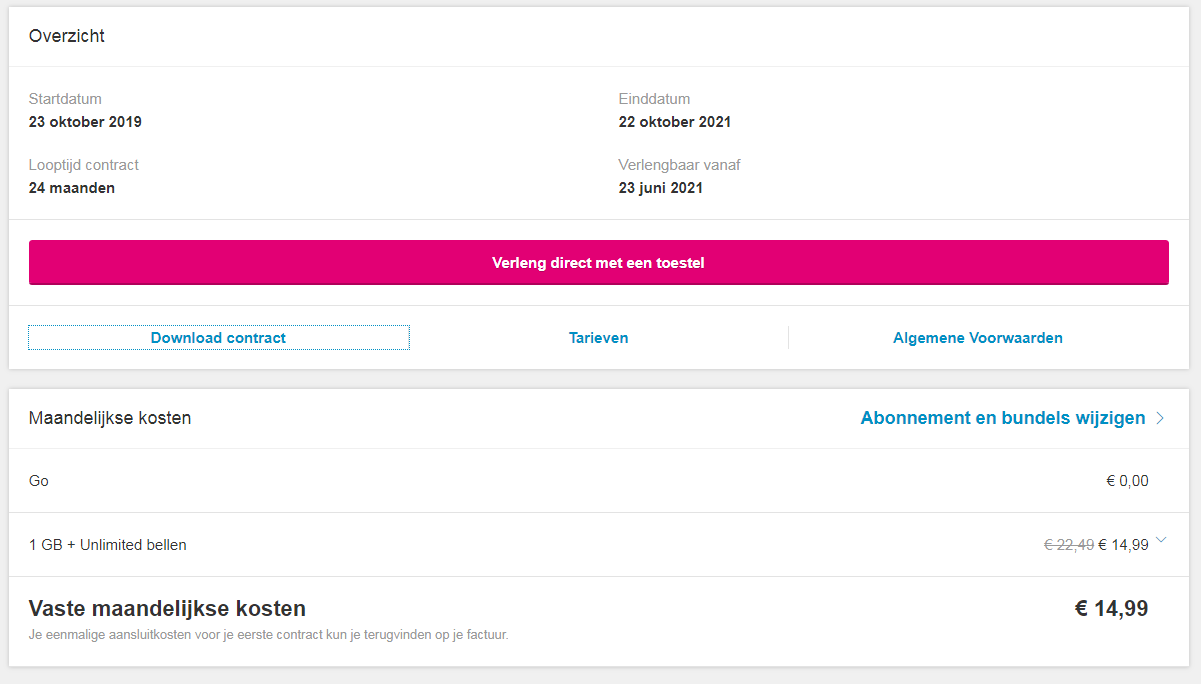Click the start date 23 oktober 2019
Viewport: 1201px width, 684px height.
(x=85, y=122)
